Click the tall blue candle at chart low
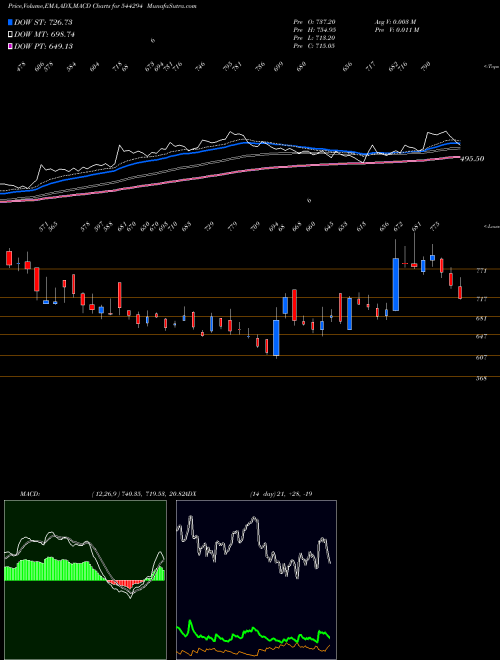 pos(276,338)
